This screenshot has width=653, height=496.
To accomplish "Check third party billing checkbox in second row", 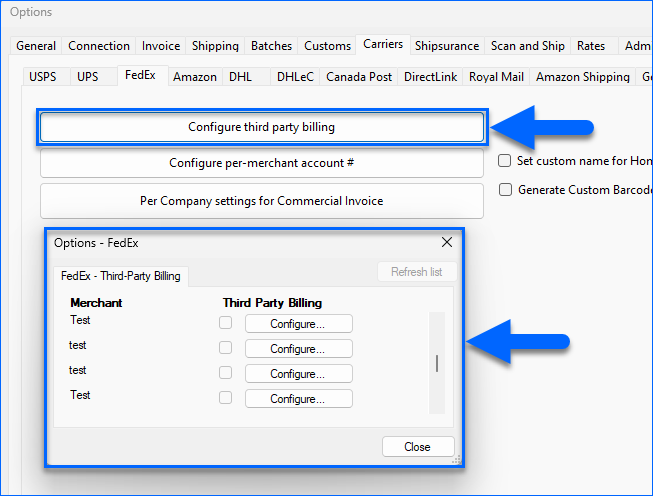I will pos(225,348).
